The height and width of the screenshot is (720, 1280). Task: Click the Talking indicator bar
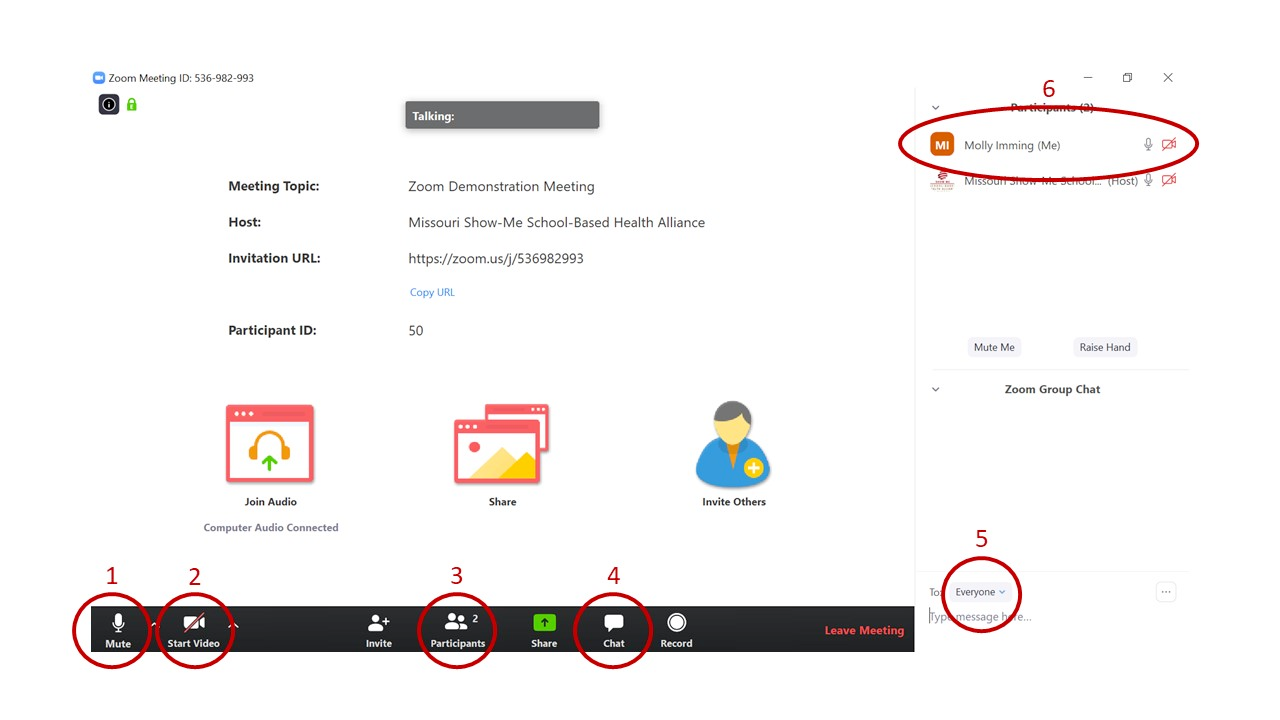(502, 115)
